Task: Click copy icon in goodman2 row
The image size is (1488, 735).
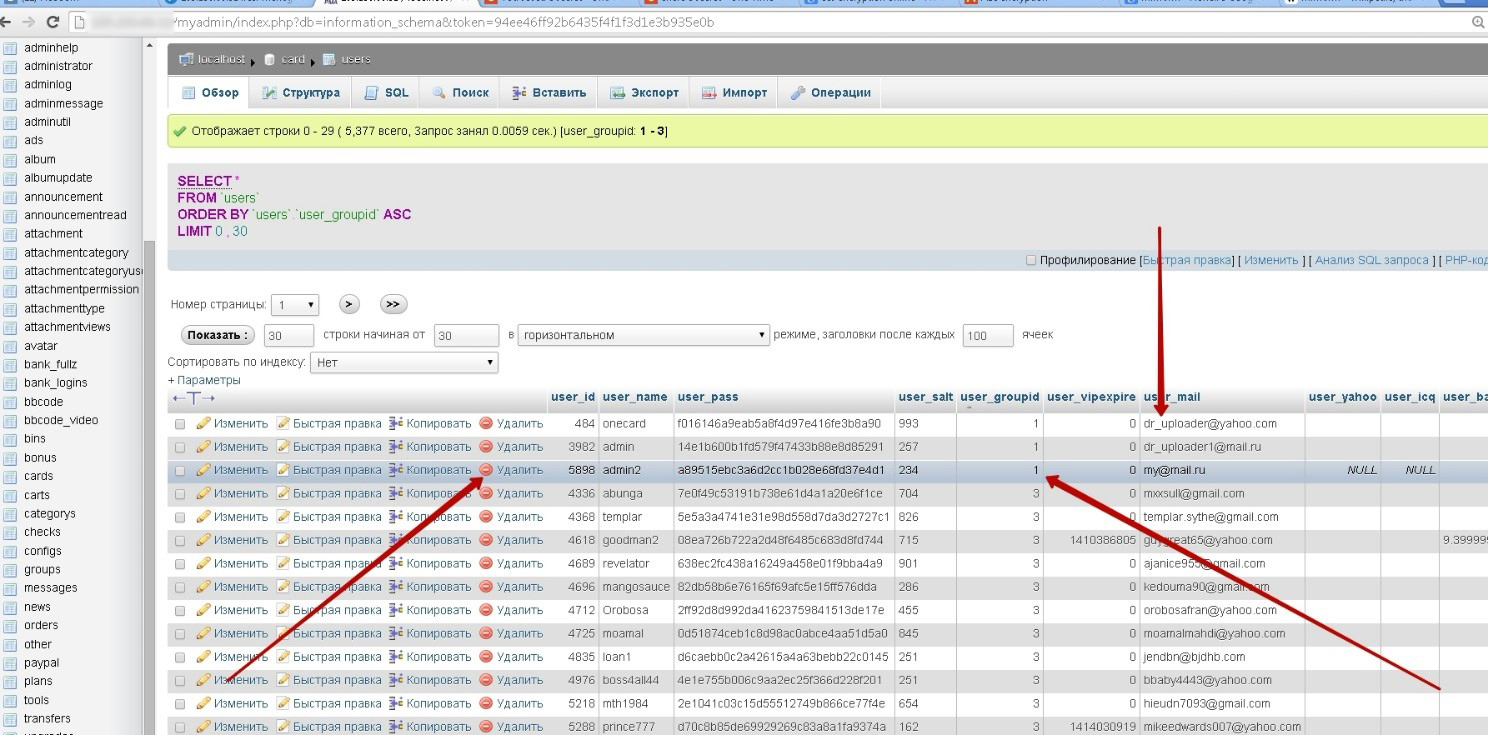Action: (x=396, y=540)
